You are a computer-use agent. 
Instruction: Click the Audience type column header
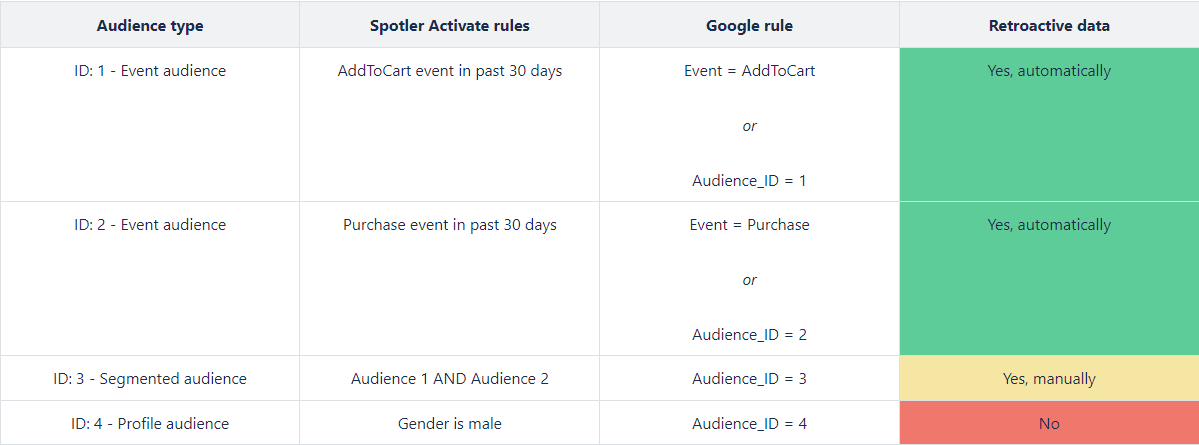click(150, 25)
